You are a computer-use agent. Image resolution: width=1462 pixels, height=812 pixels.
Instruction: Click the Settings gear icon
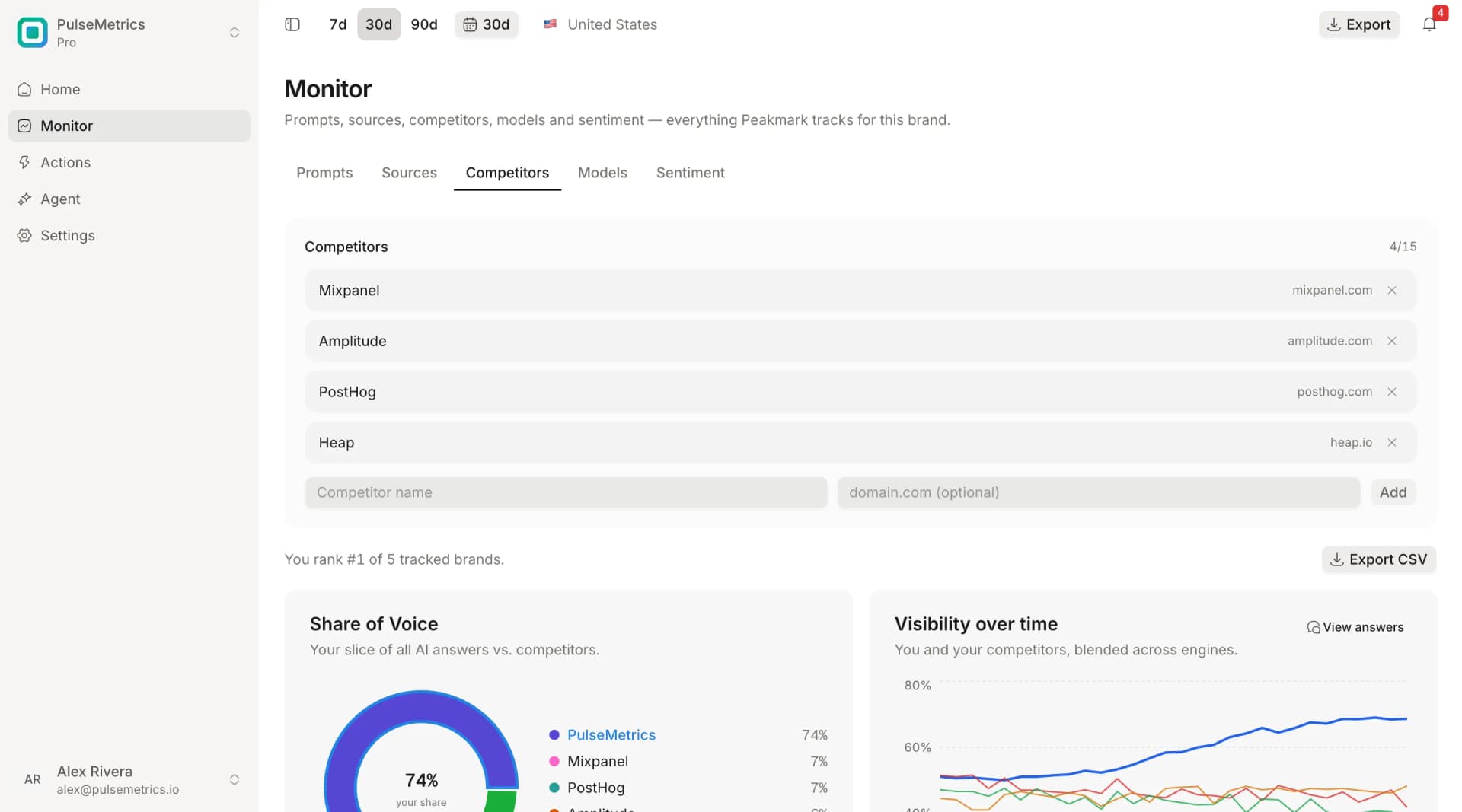pyautogui.click(x=24, y=235)
